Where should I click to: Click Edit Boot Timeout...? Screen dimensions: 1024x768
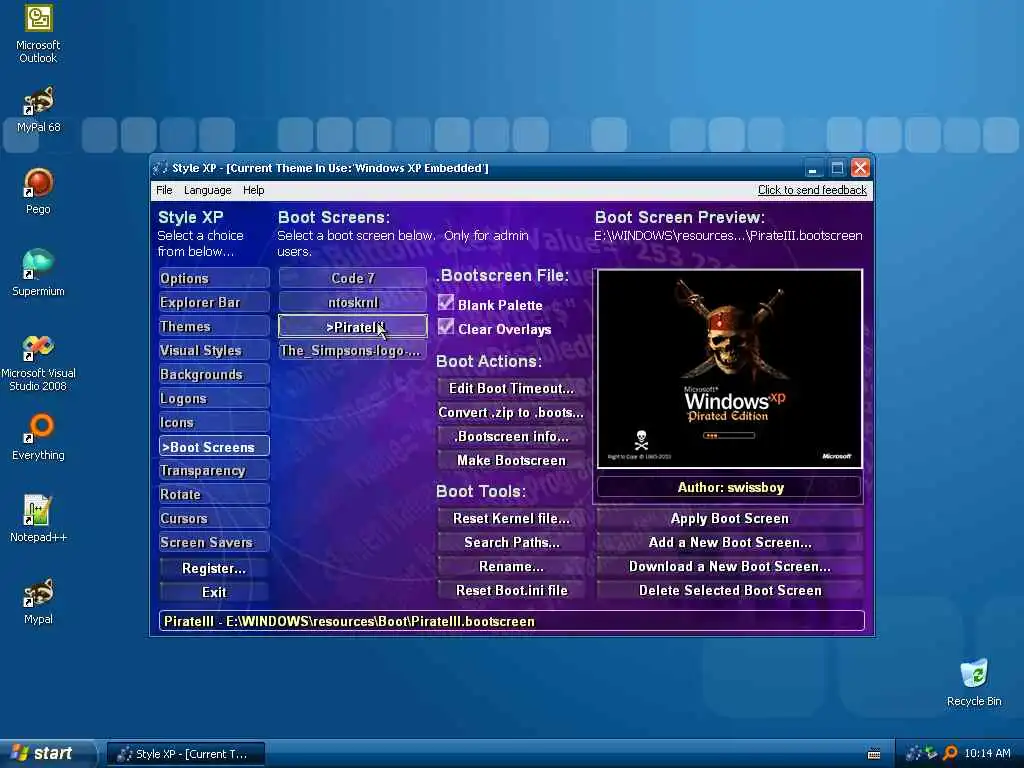511,389
